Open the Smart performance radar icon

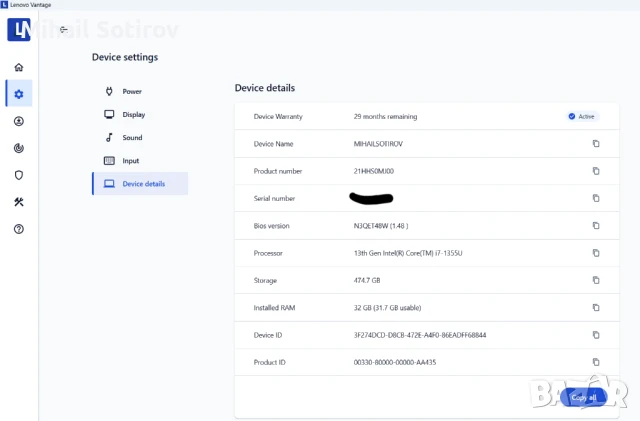19,148
